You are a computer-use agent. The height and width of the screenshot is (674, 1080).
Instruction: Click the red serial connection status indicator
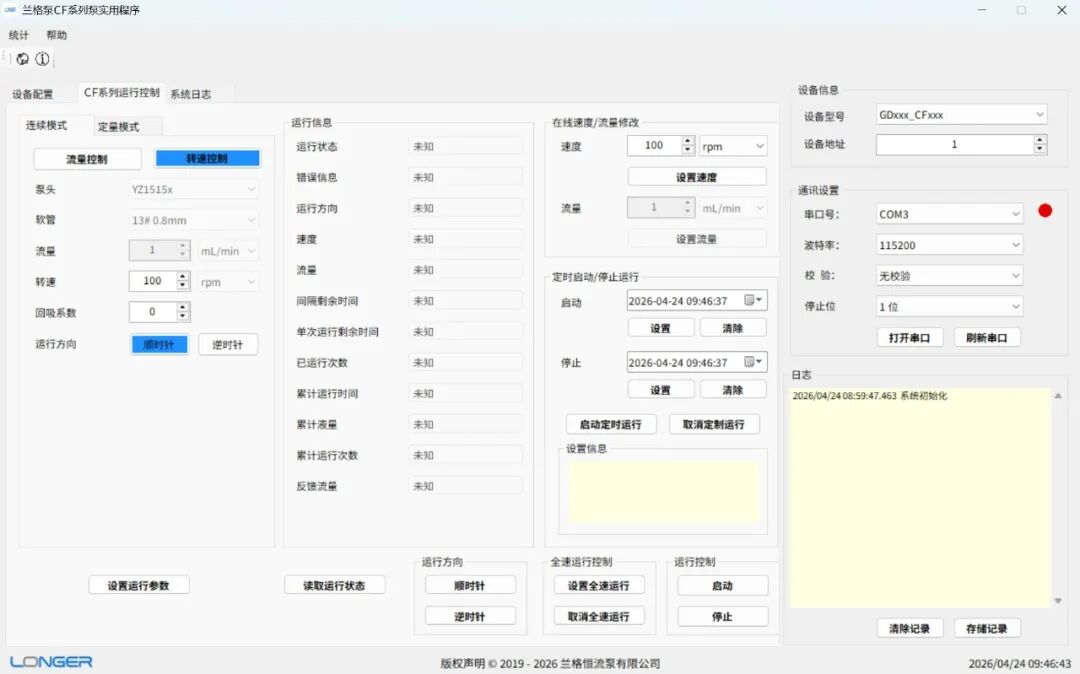(x=1045, y=211)
